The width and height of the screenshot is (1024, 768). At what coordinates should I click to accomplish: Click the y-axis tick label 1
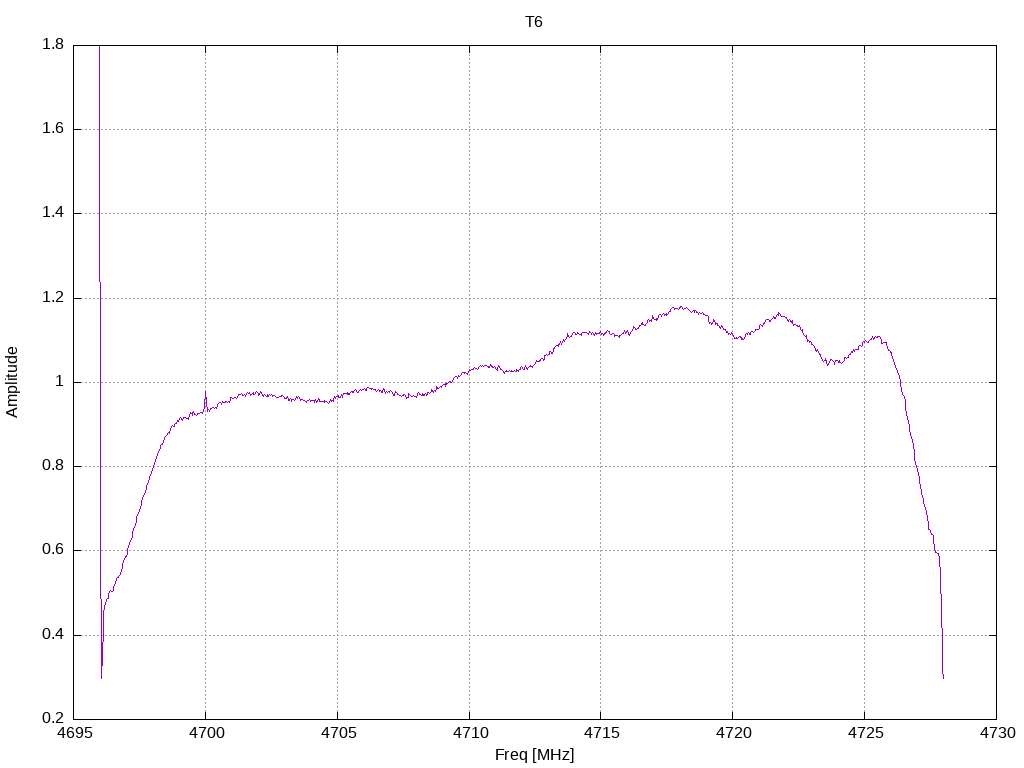pyautogui.click(x=59, y=381)
